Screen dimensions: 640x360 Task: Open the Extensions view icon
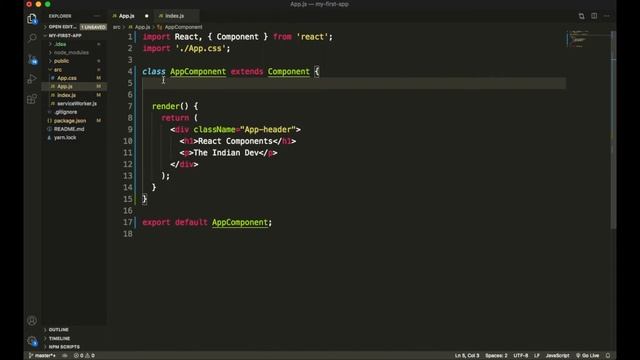pyautogui.click(x=32, y=99)
